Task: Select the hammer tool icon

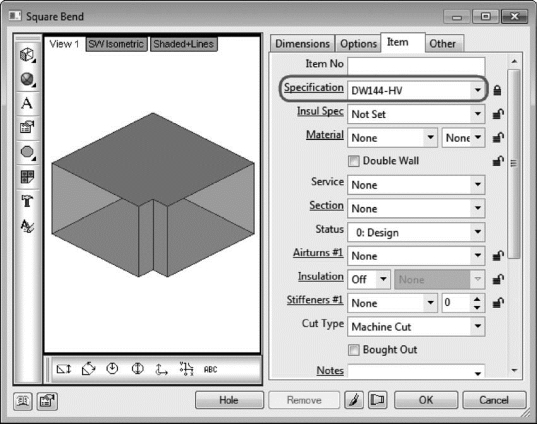Action: click(27, 201)
